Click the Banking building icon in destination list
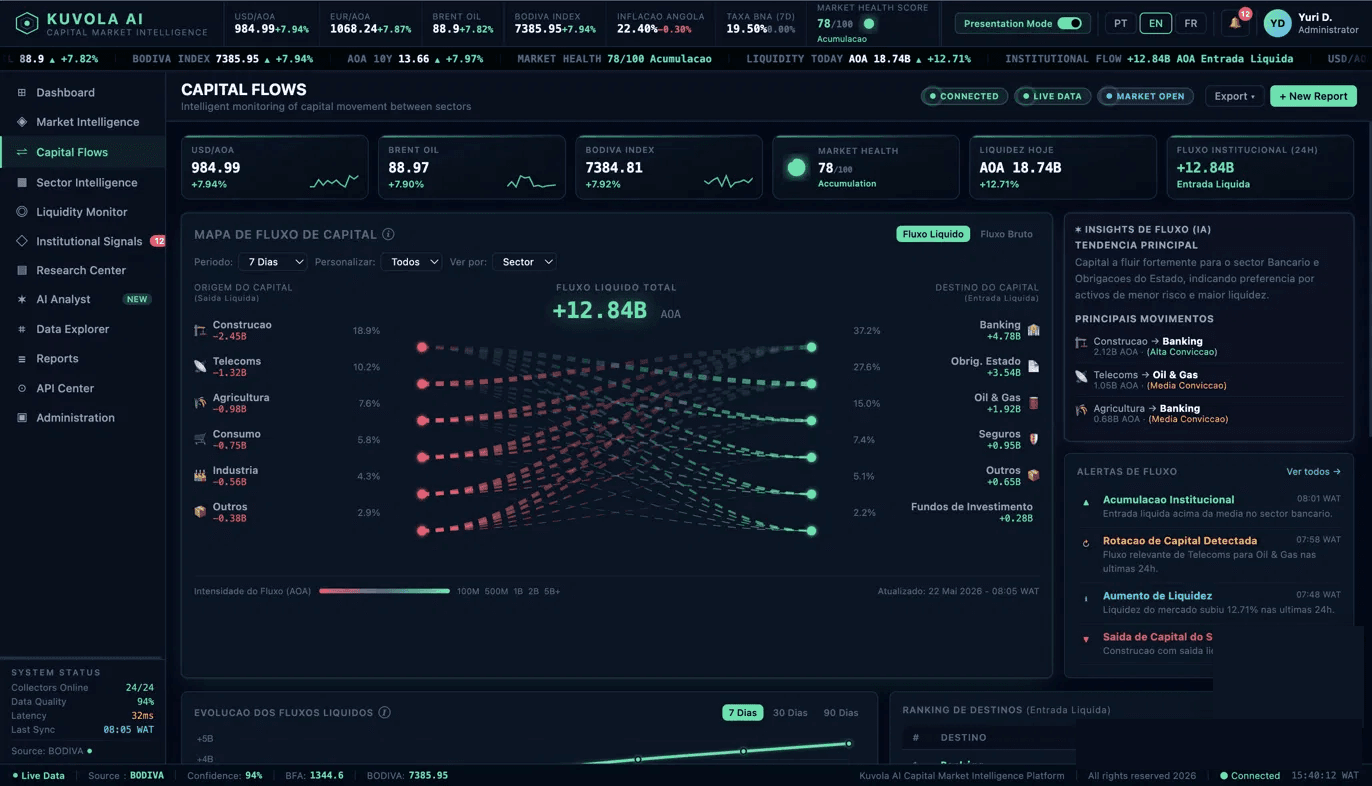1372x786 pixels. pos(1033,330)
